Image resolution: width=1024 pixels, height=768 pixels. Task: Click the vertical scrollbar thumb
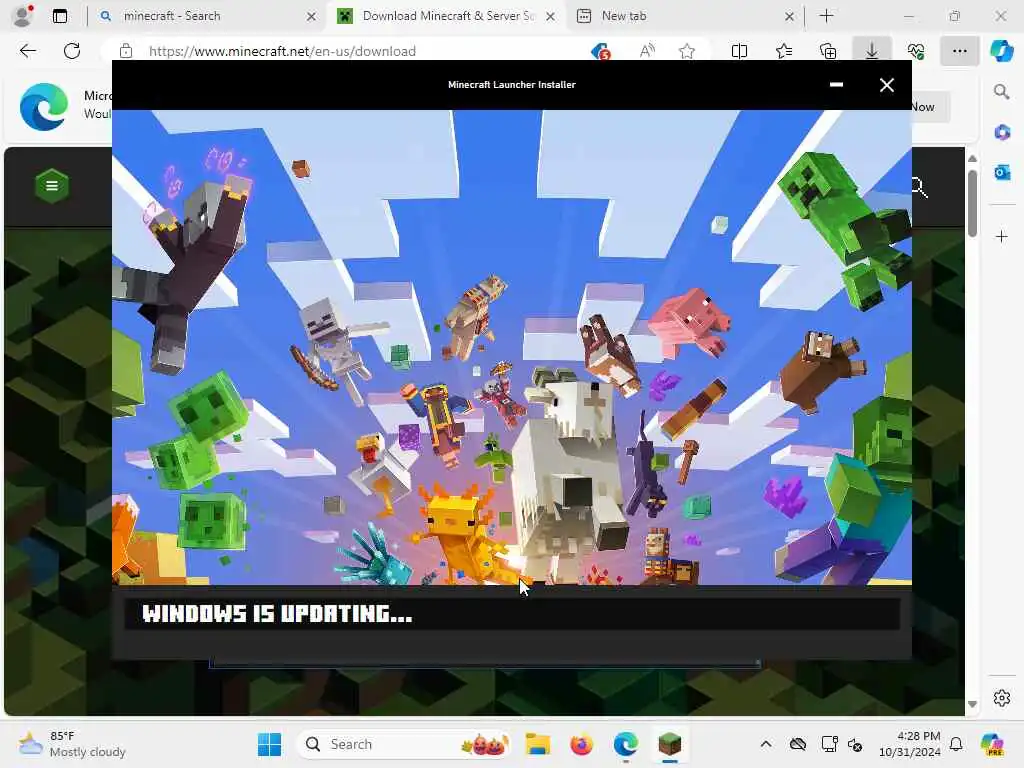(972, 204)
